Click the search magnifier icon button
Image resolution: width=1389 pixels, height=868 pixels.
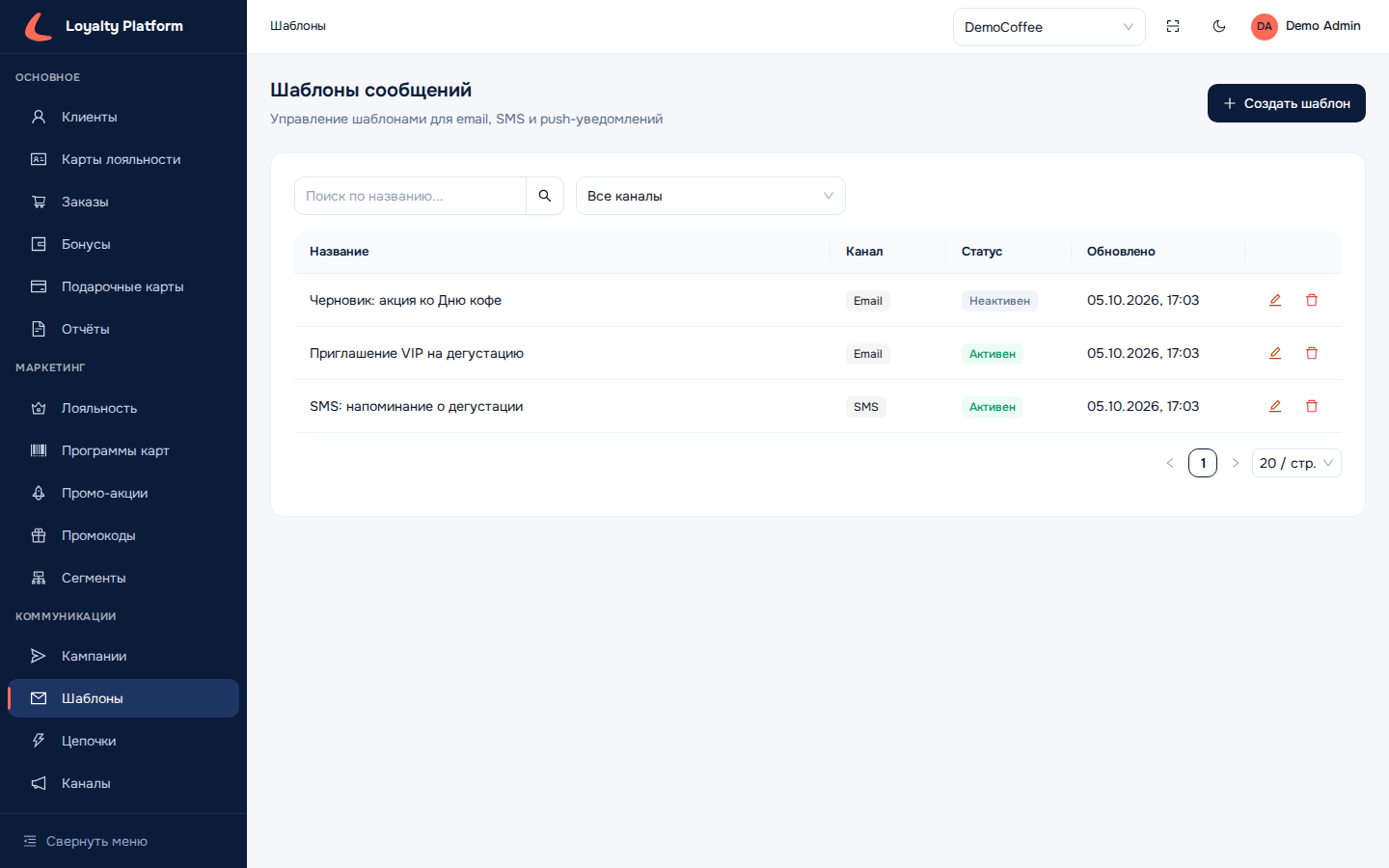(545, 196)
